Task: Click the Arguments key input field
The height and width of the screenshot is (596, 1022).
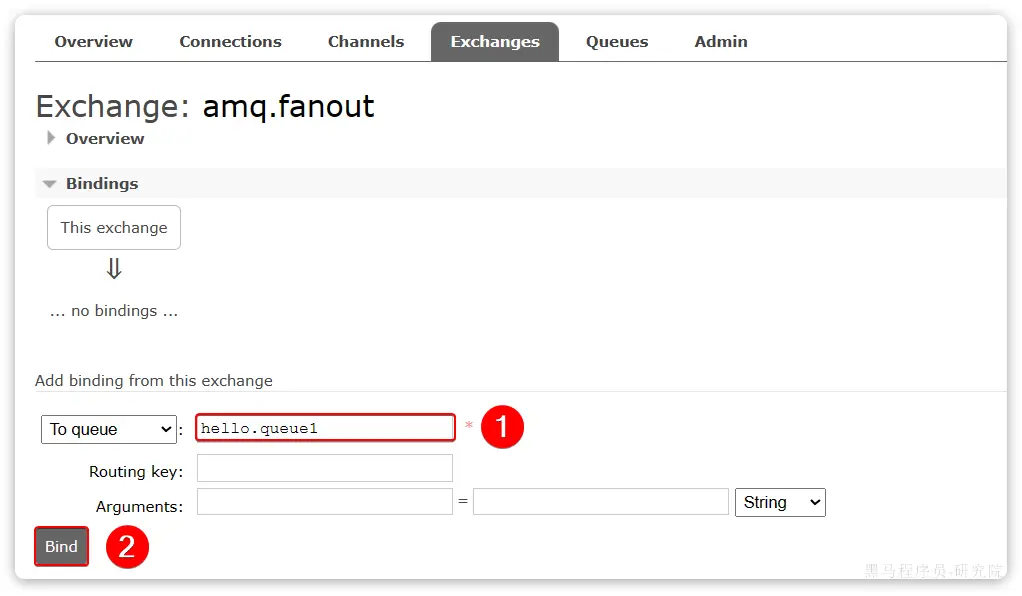Action: point(325,502)
